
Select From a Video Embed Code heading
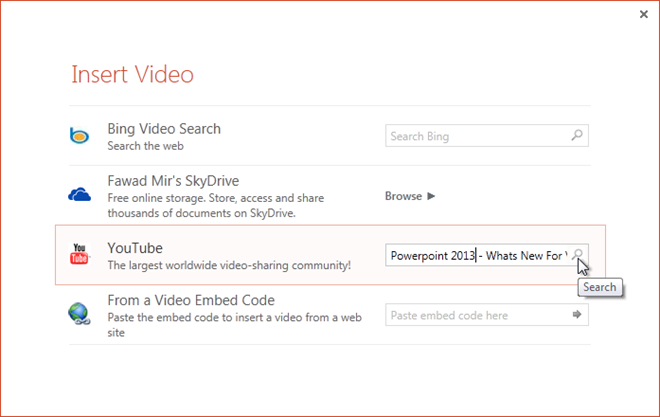191,300
